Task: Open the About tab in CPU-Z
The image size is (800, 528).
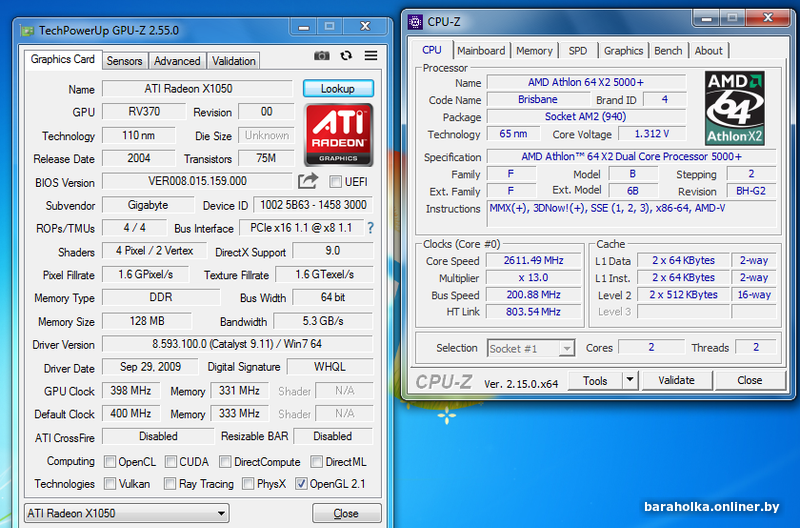Action: tap(708, 51)
